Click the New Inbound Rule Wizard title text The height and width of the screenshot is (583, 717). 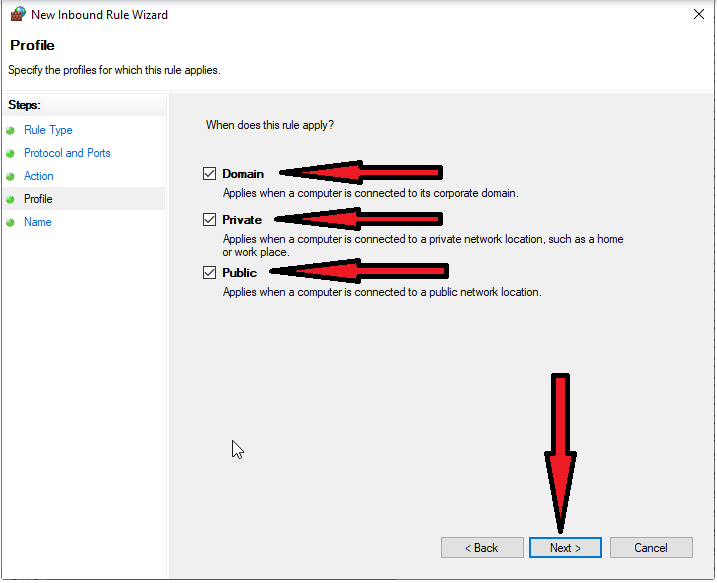point(99,15)
